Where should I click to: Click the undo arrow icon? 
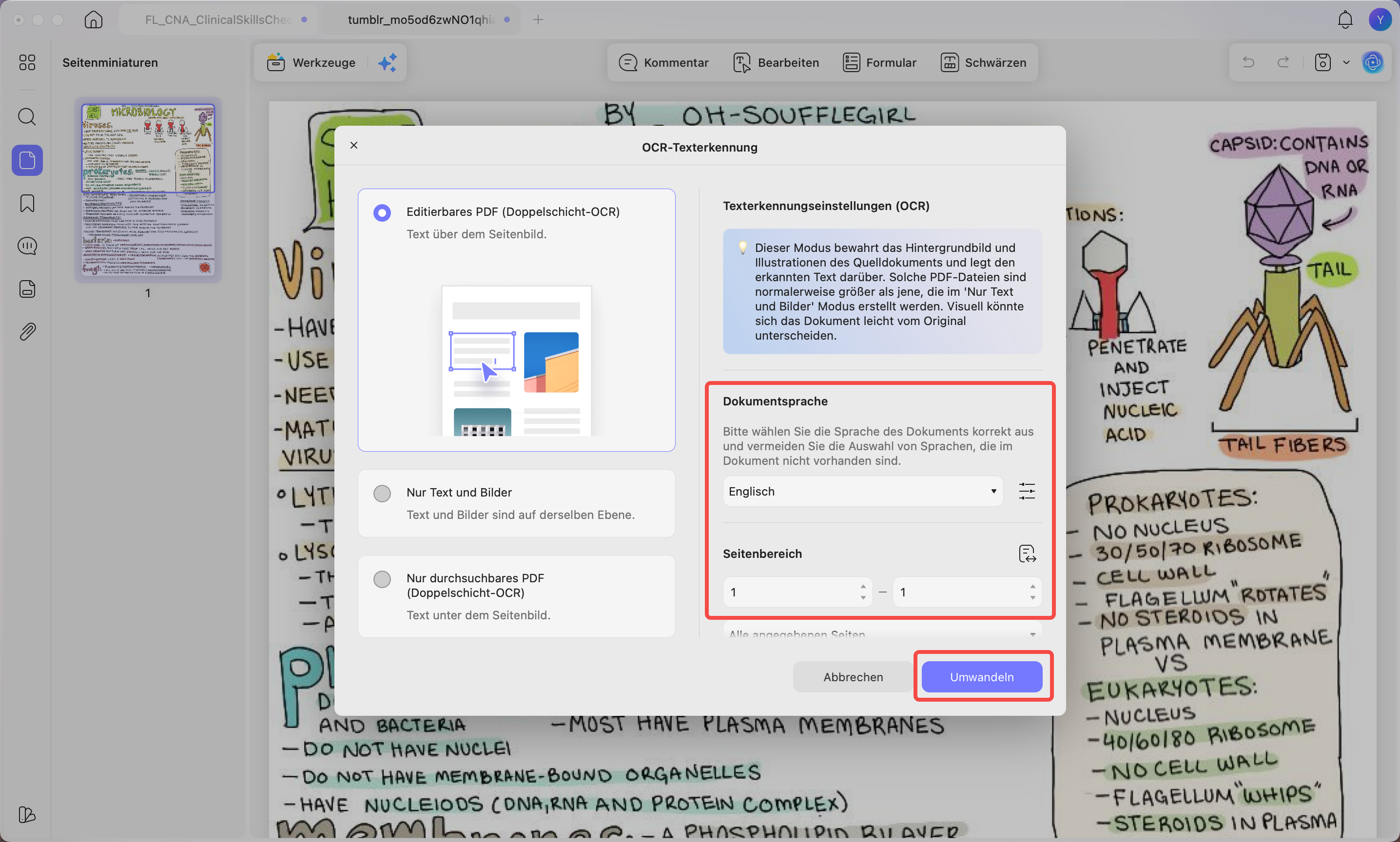coord(1248,62)
